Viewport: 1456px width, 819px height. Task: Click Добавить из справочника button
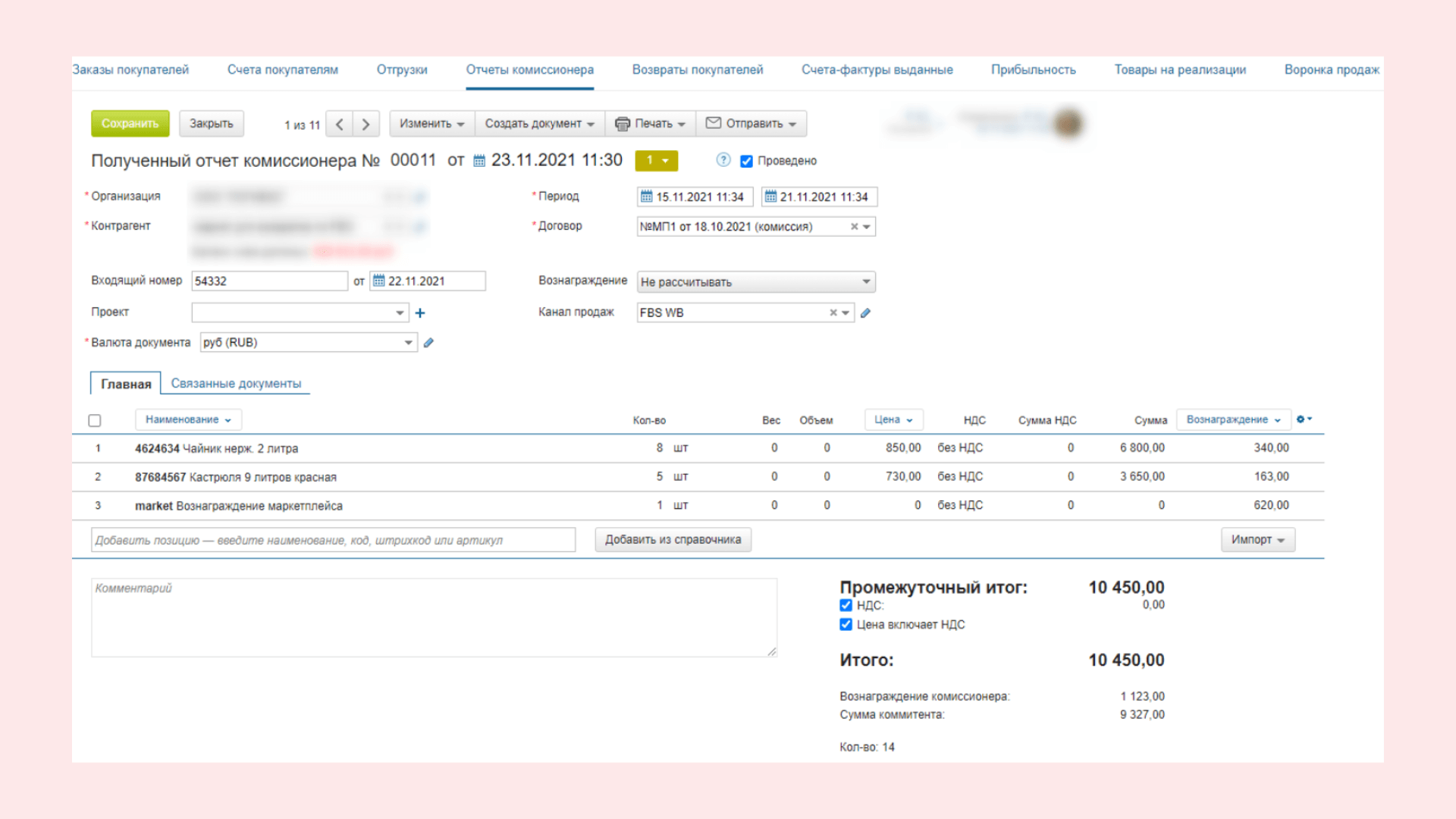[673, 540]
